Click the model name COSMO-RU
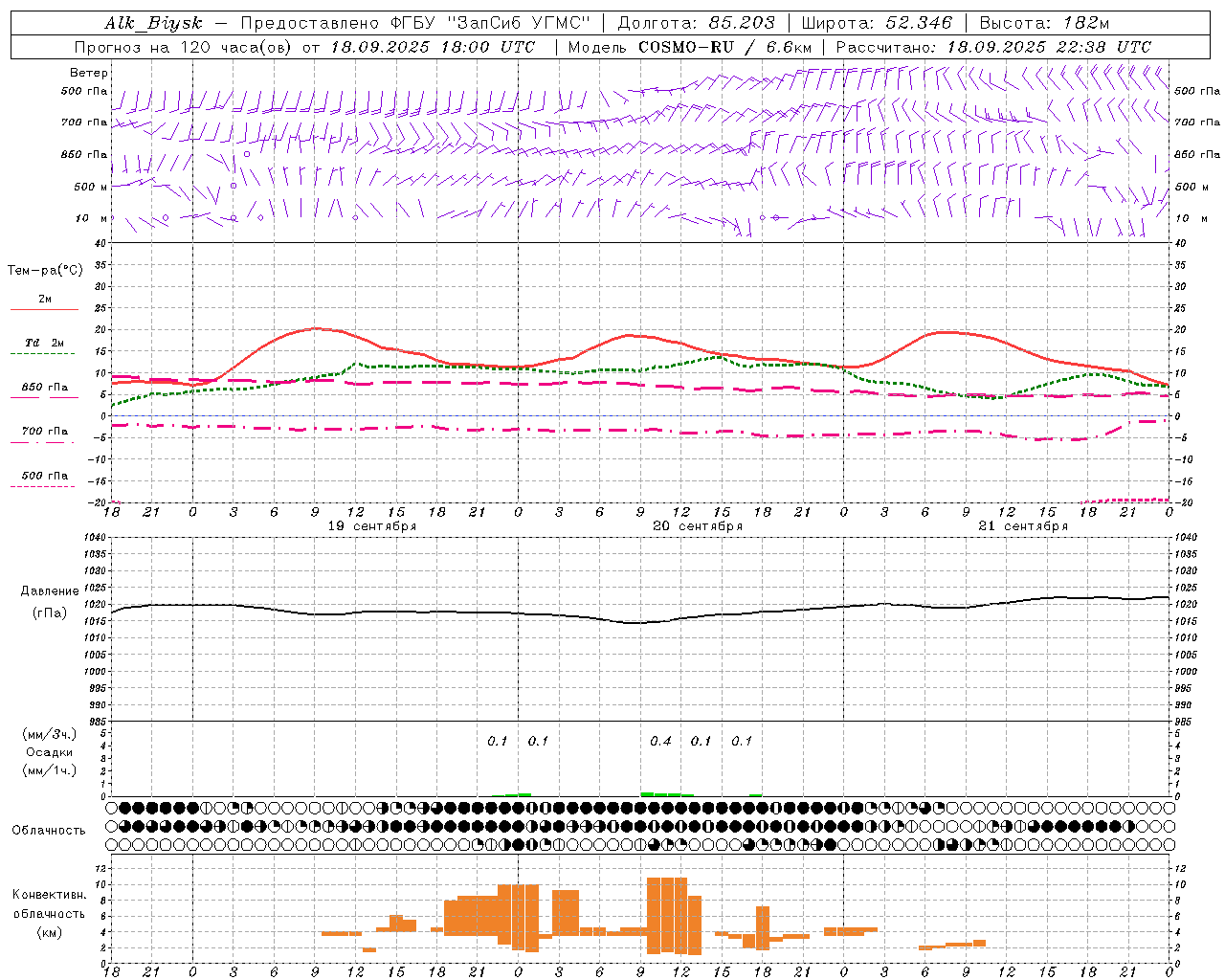 click(685, 47)
